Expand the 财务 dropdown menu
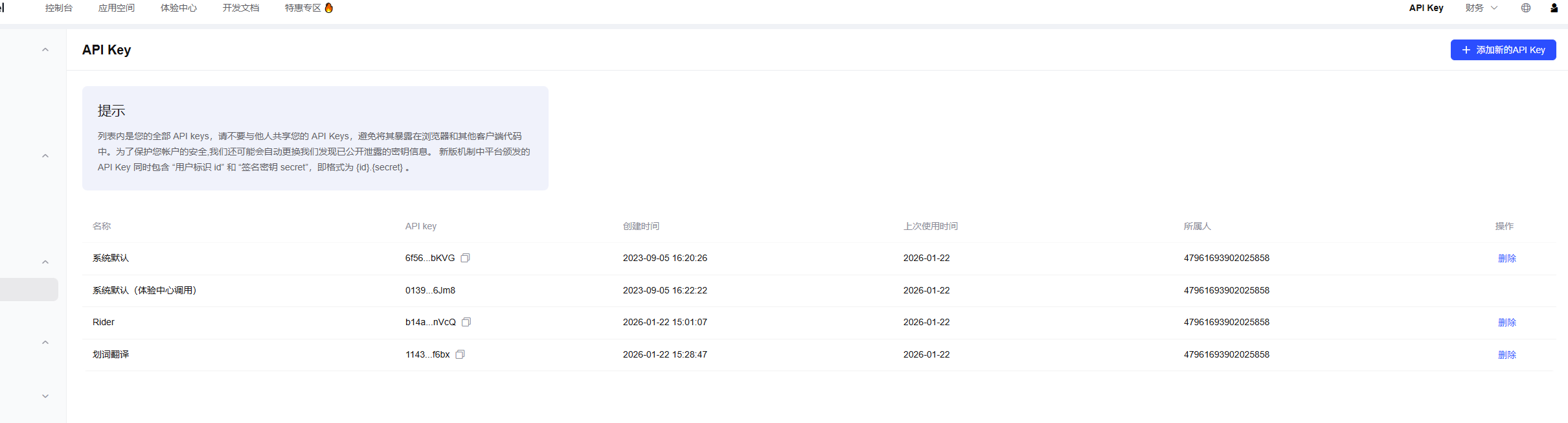The width and height of the screenshot is (1568, 423). (1482, 8)
